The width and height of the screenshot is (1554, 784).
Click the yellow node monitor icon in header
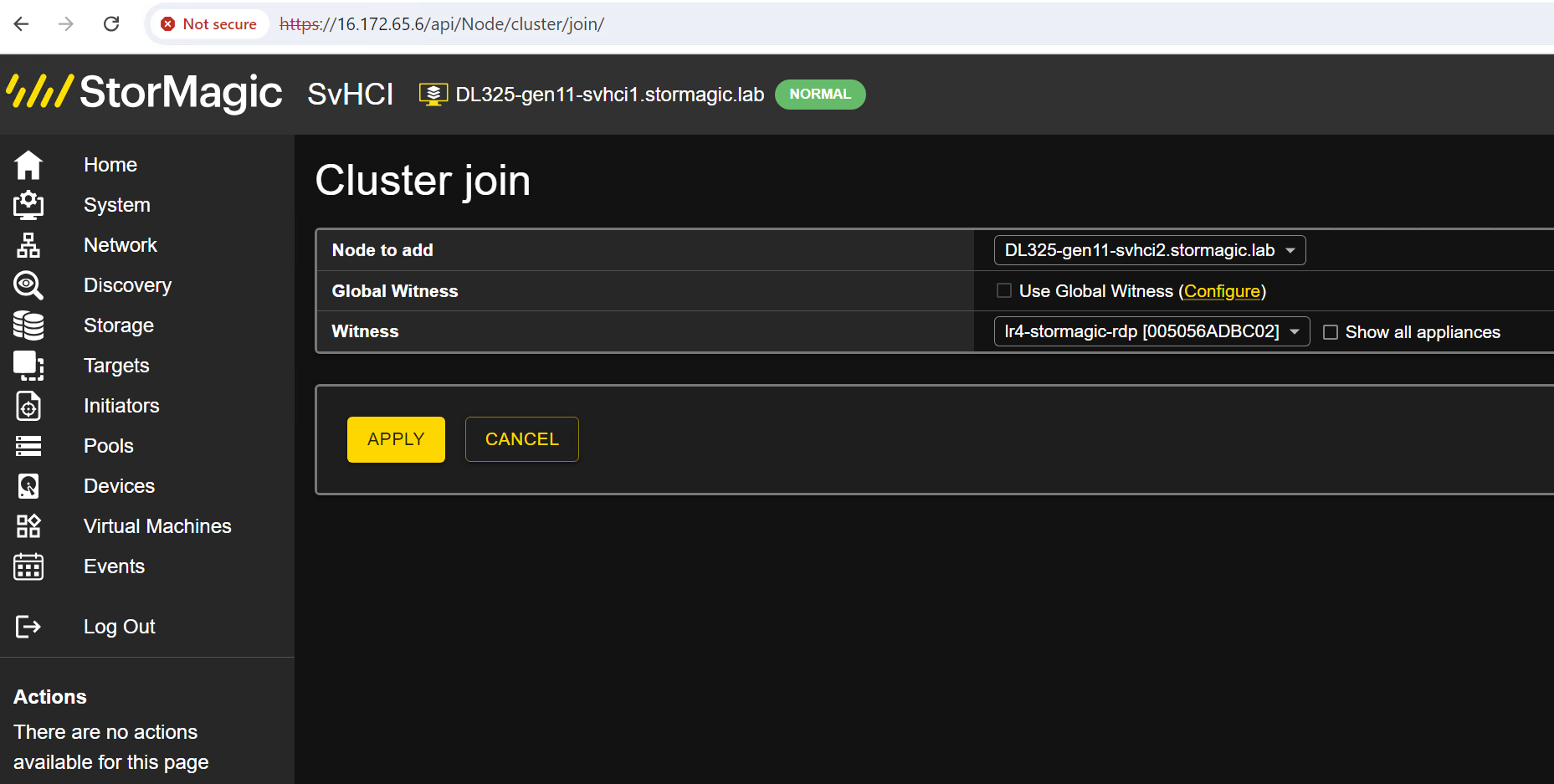pyautogui.click(x=433, y=95)
